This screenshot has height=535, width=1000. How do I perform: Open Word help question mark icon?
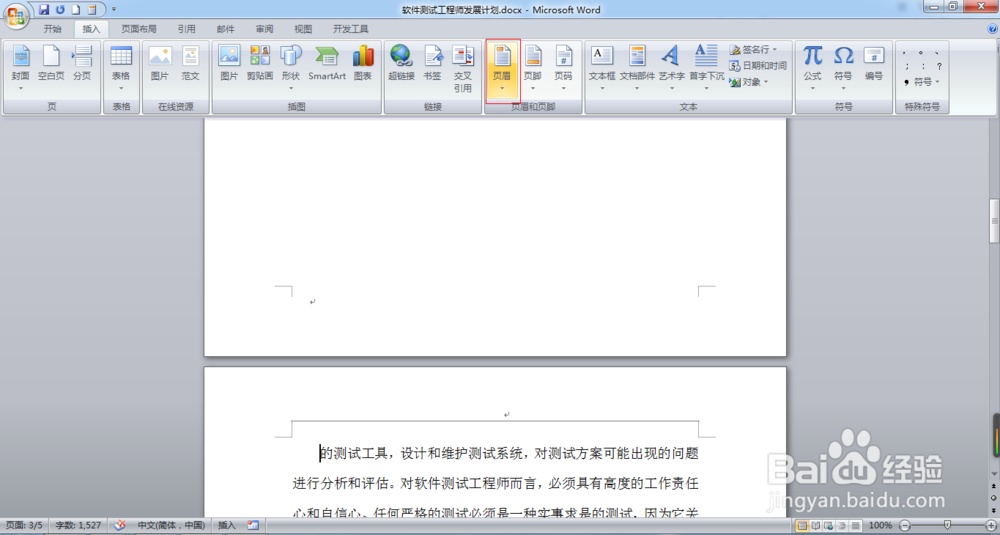pos(992,29)
